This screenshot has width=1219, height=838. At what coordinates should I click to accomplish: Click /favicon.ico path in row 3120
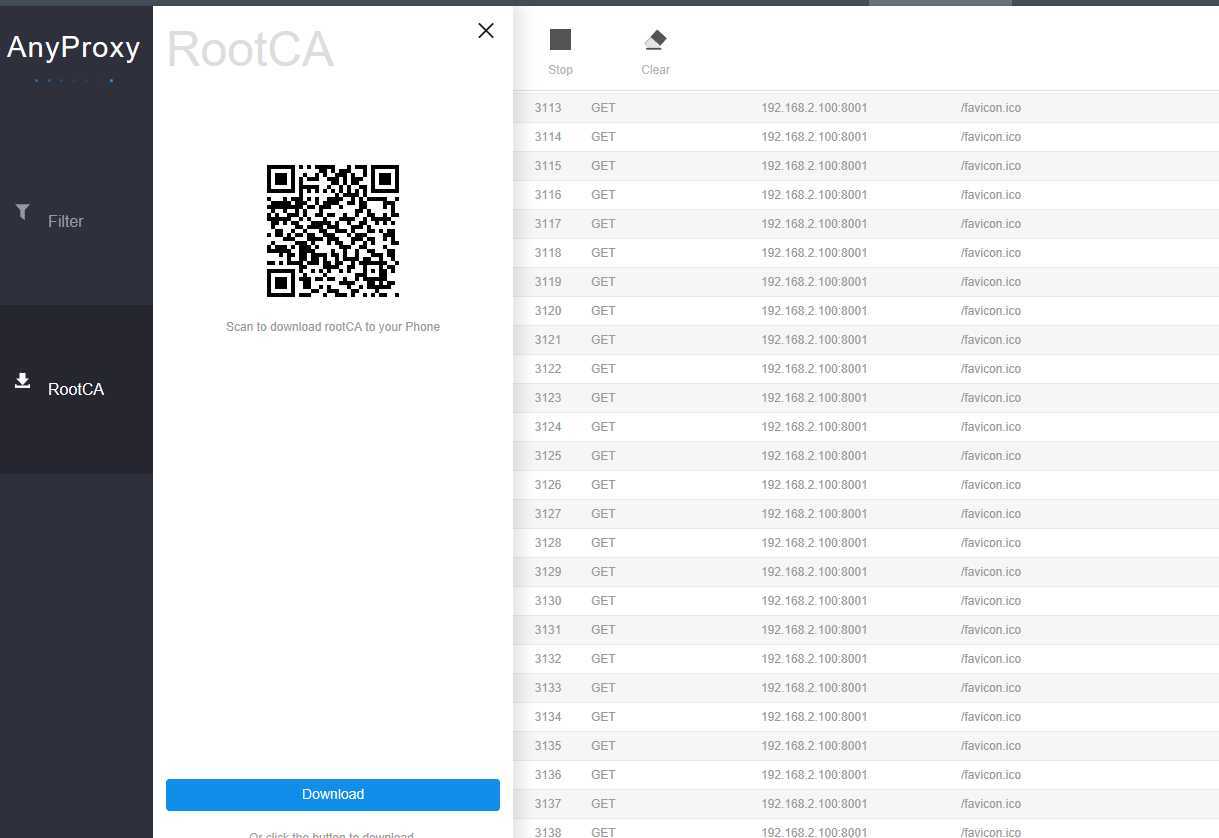[991, 311]
